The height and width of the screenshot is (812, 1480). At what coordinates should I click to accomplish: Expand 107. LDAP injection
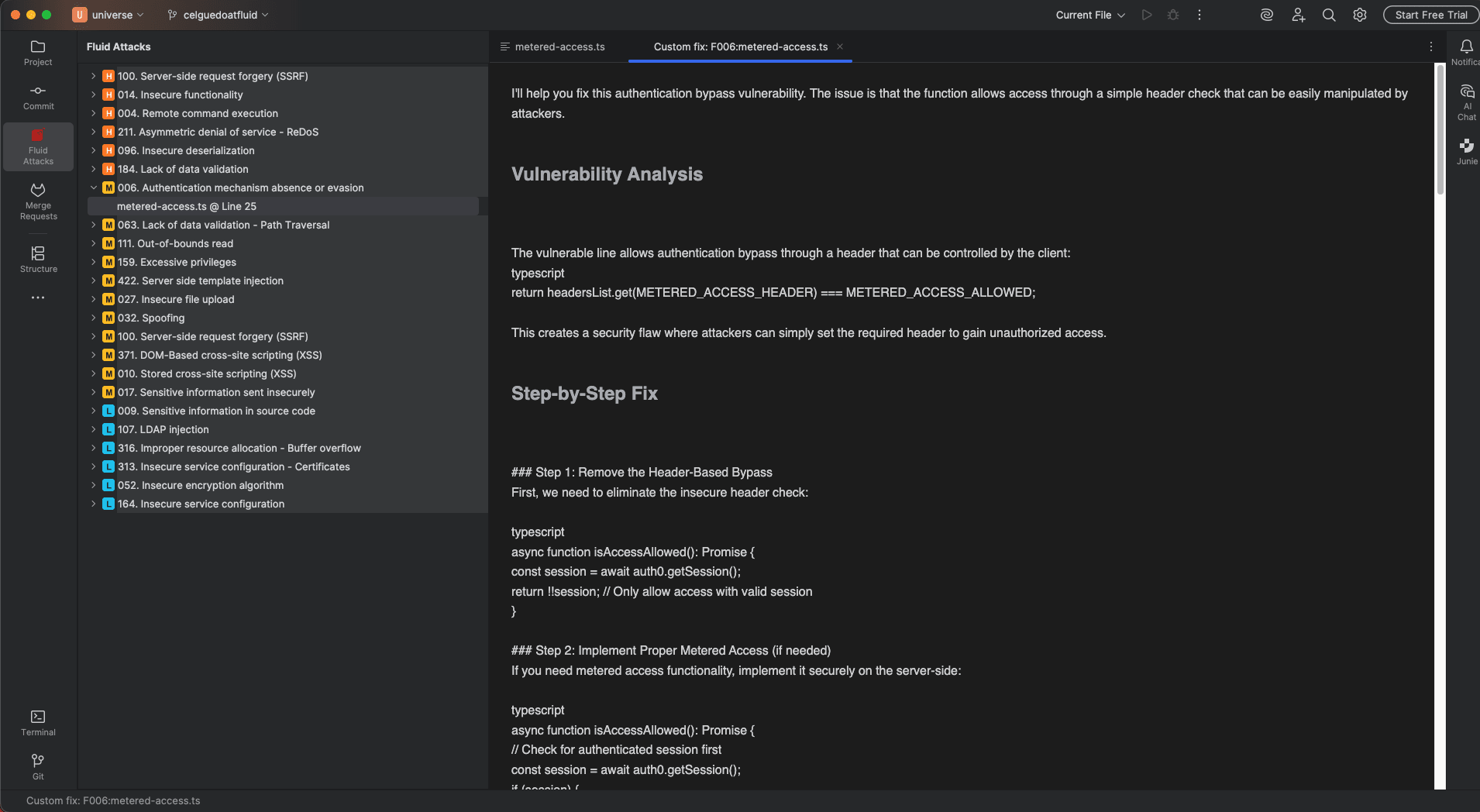click(x=94, y=429)
